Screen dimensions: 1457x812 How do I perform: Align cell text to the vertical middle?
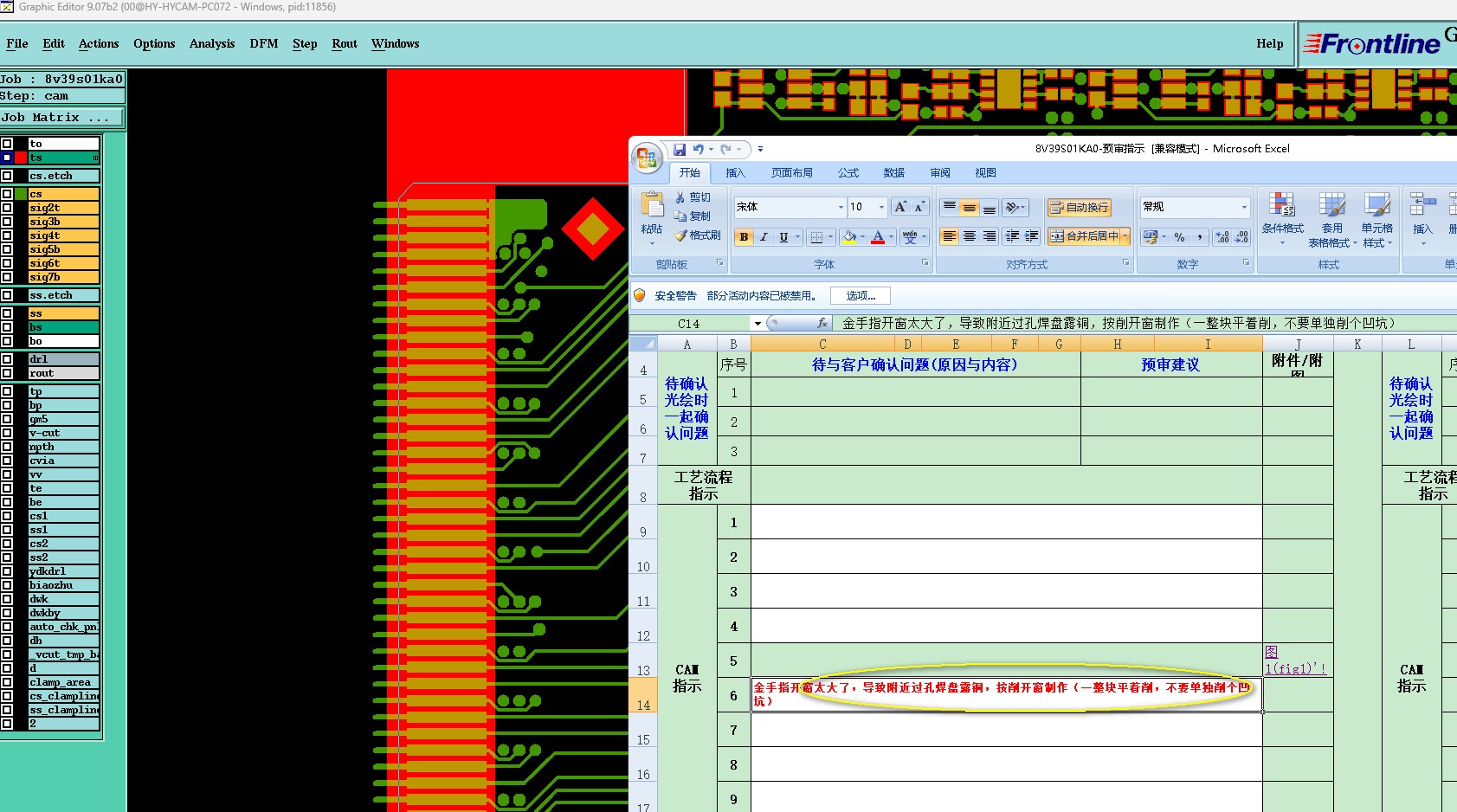970,207
